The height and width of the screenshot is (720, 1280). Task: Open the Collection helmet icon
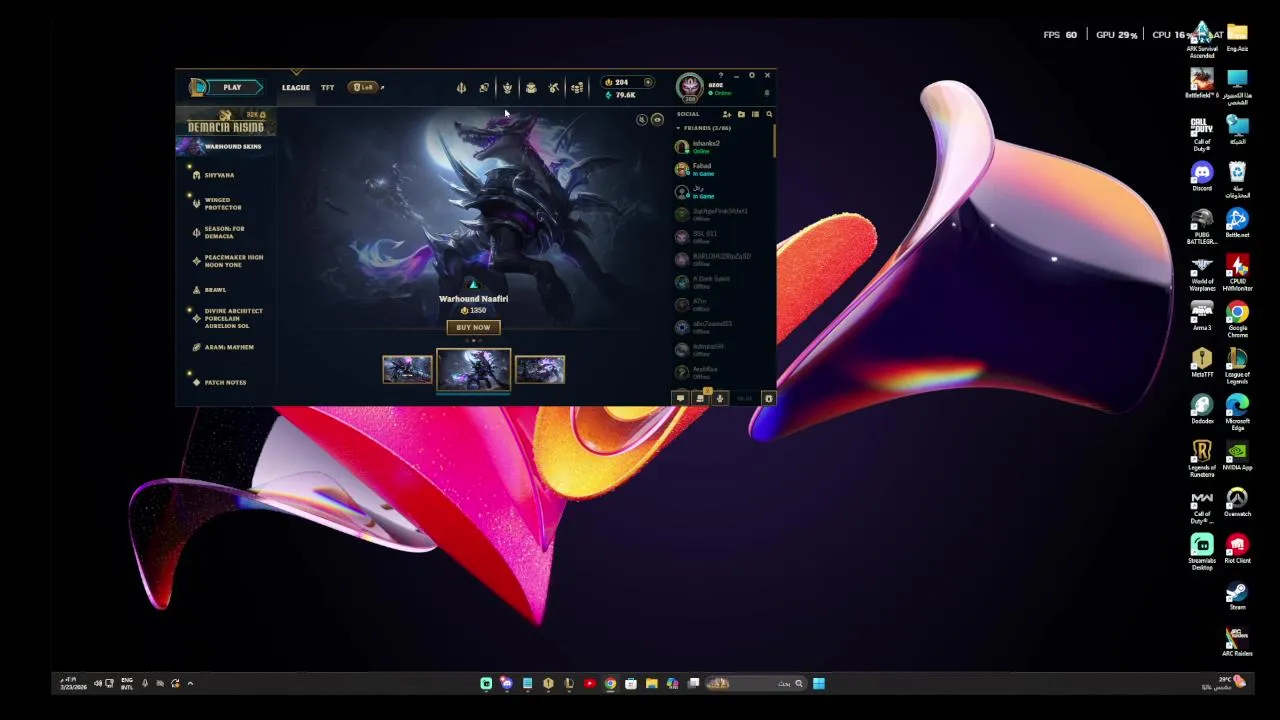point(507,88)
